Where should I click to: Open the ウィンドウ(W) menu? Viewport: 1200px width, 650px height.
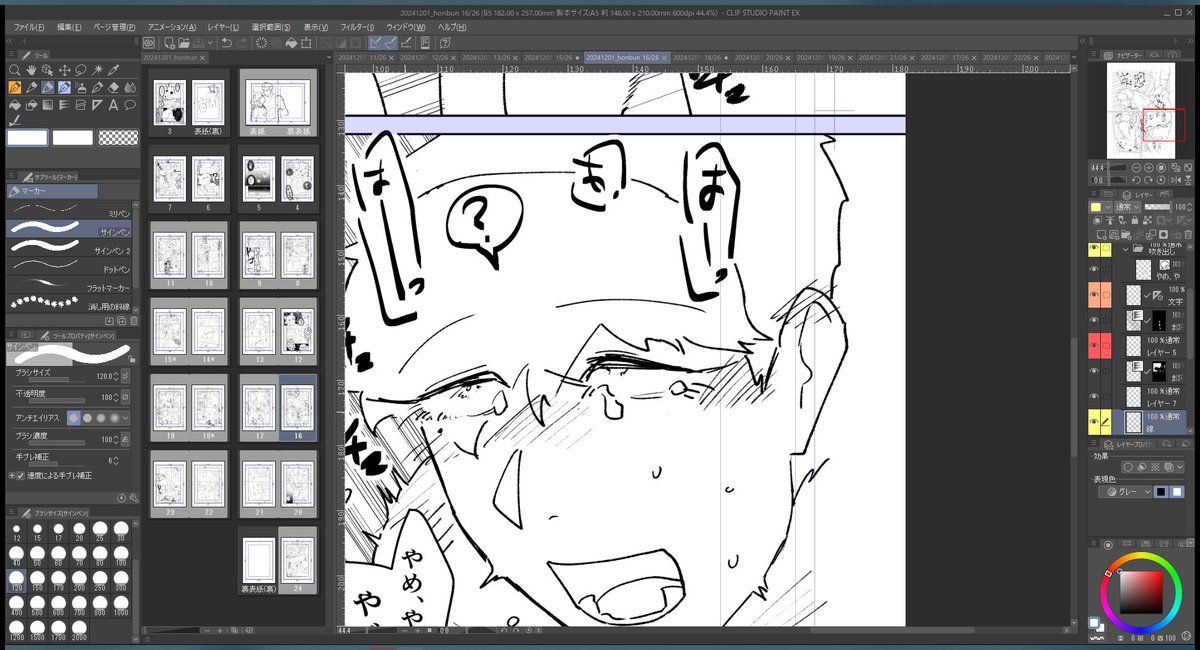(405, 27)
